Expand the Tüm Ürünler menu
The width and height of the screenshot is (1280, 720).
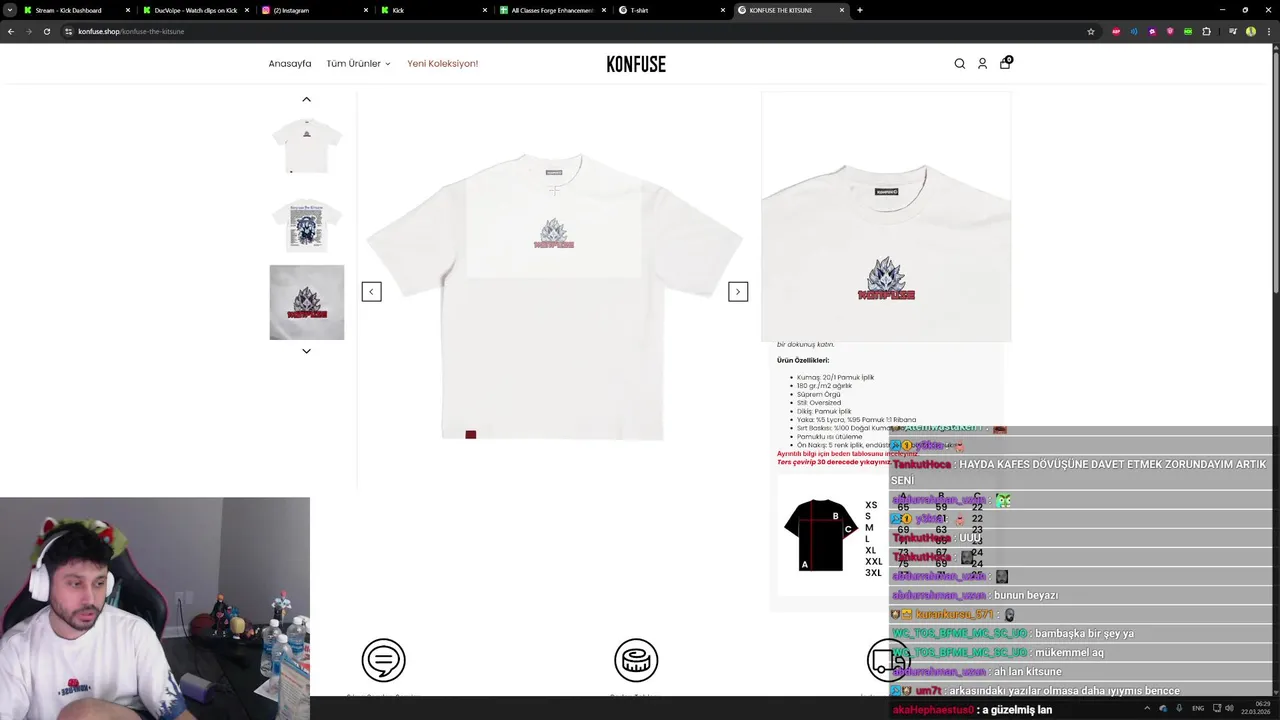[x=358, y=64]
